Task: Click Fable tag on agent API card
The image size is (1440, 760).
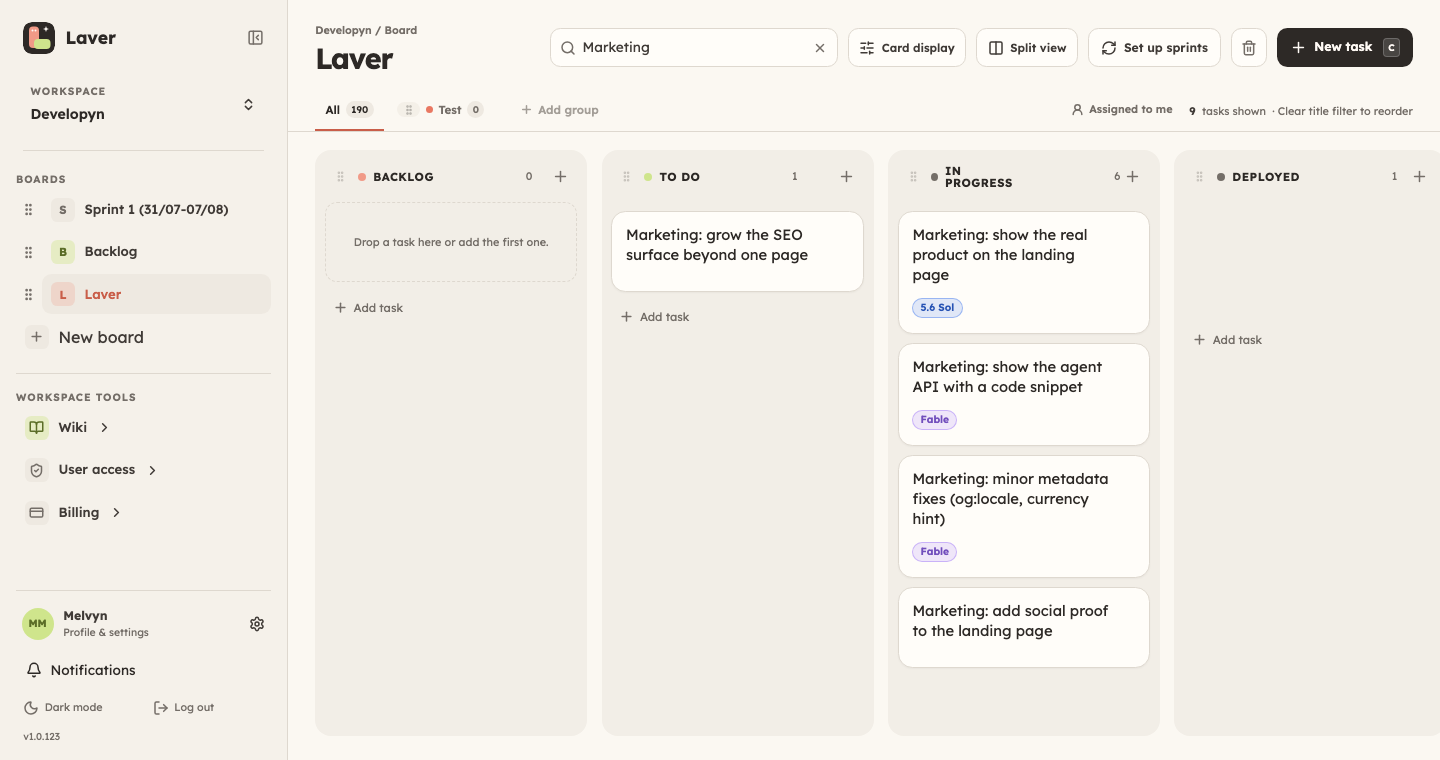Action: (934, 420)
